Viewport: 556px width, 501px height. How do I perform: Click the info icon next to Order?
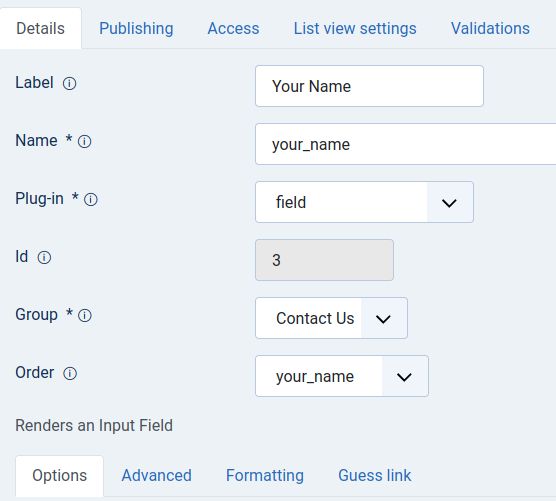pos(70,373)
